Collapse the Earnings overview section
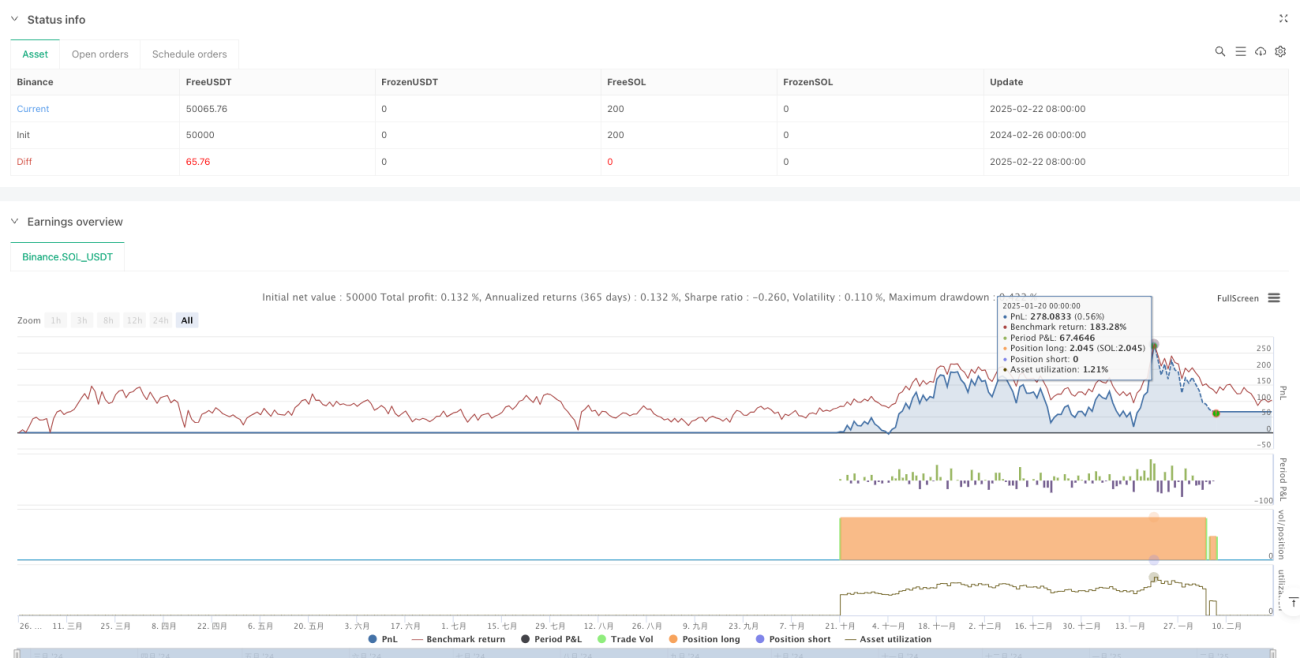 (x=14, y=221)
